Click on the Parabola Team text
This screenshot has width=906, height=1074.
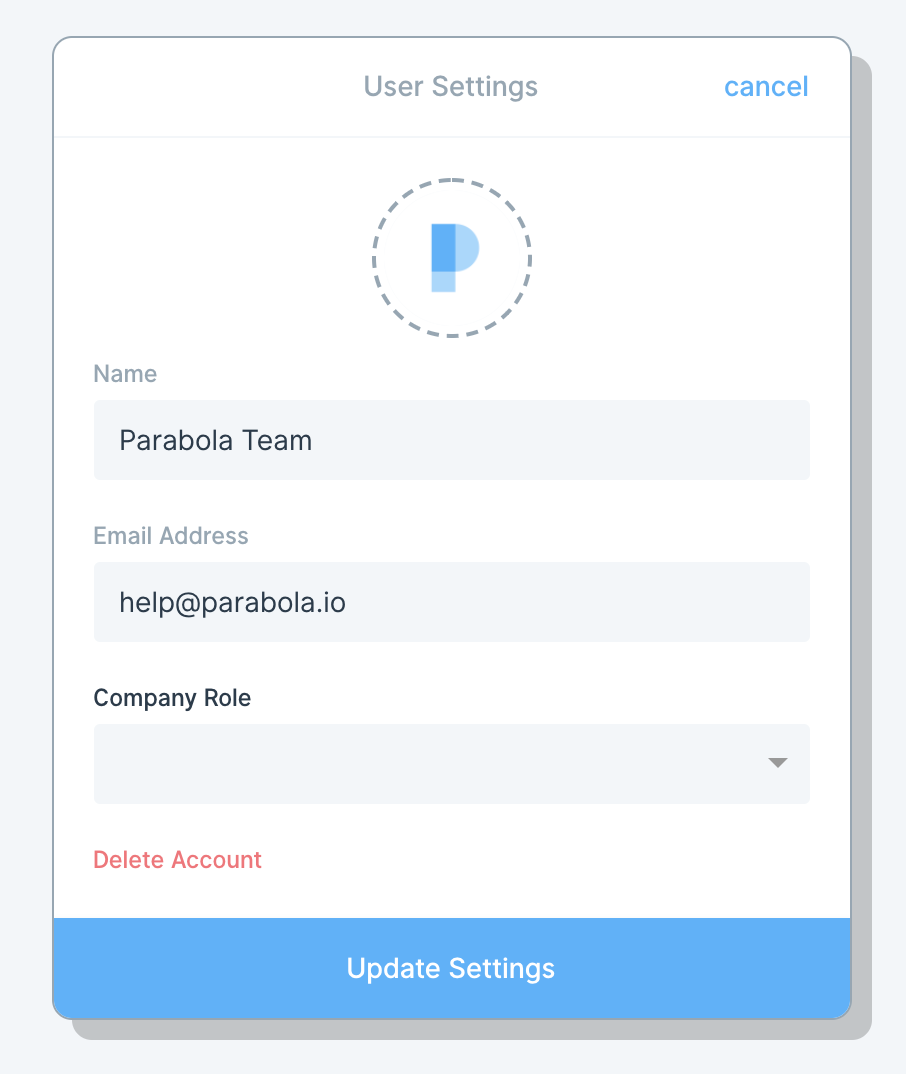click(x=216, y=440)
